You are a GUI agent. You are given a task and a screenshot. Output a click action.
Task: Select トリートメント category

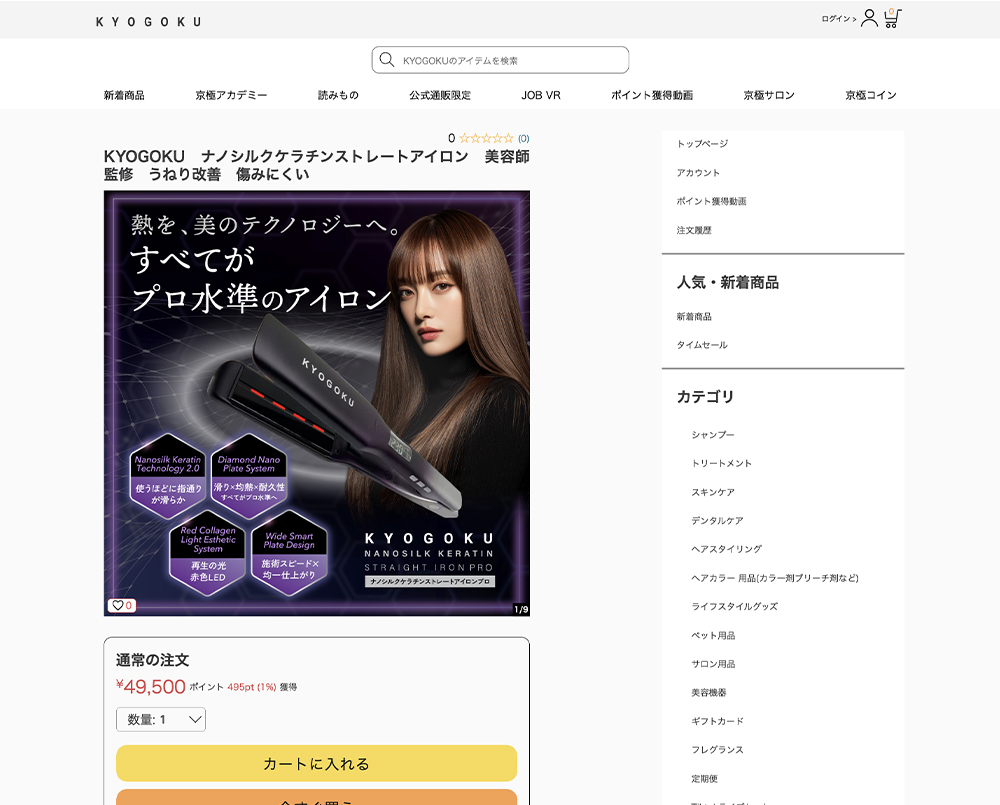(721, 464)
